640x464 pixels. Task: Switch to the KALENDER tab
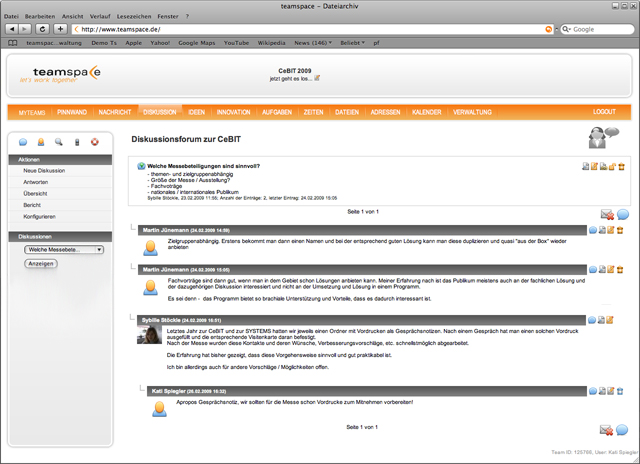tap(426, 112)
